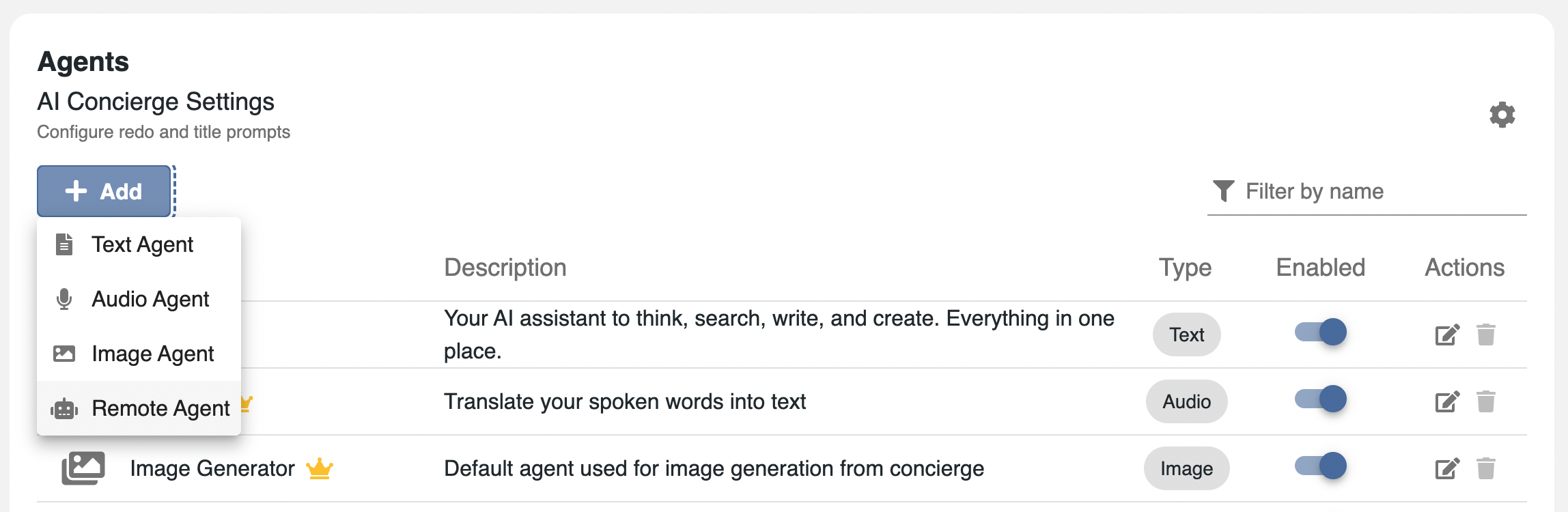Toggle off the Image Generator agent
Image resolution: width=1568 pixels, height=512 pixels.
click(x=1320, y=466)
